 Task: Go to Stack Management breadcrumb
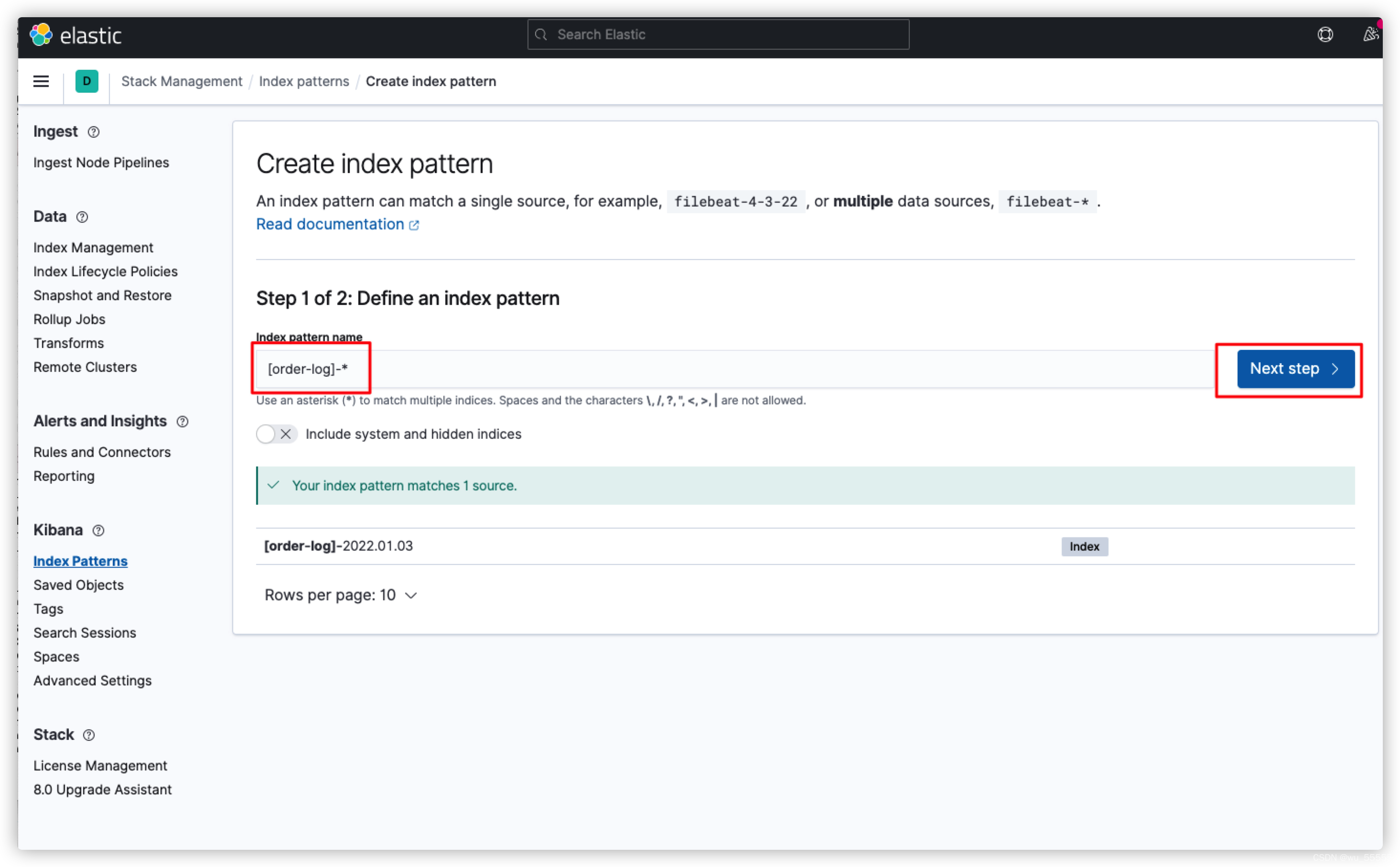182,81
